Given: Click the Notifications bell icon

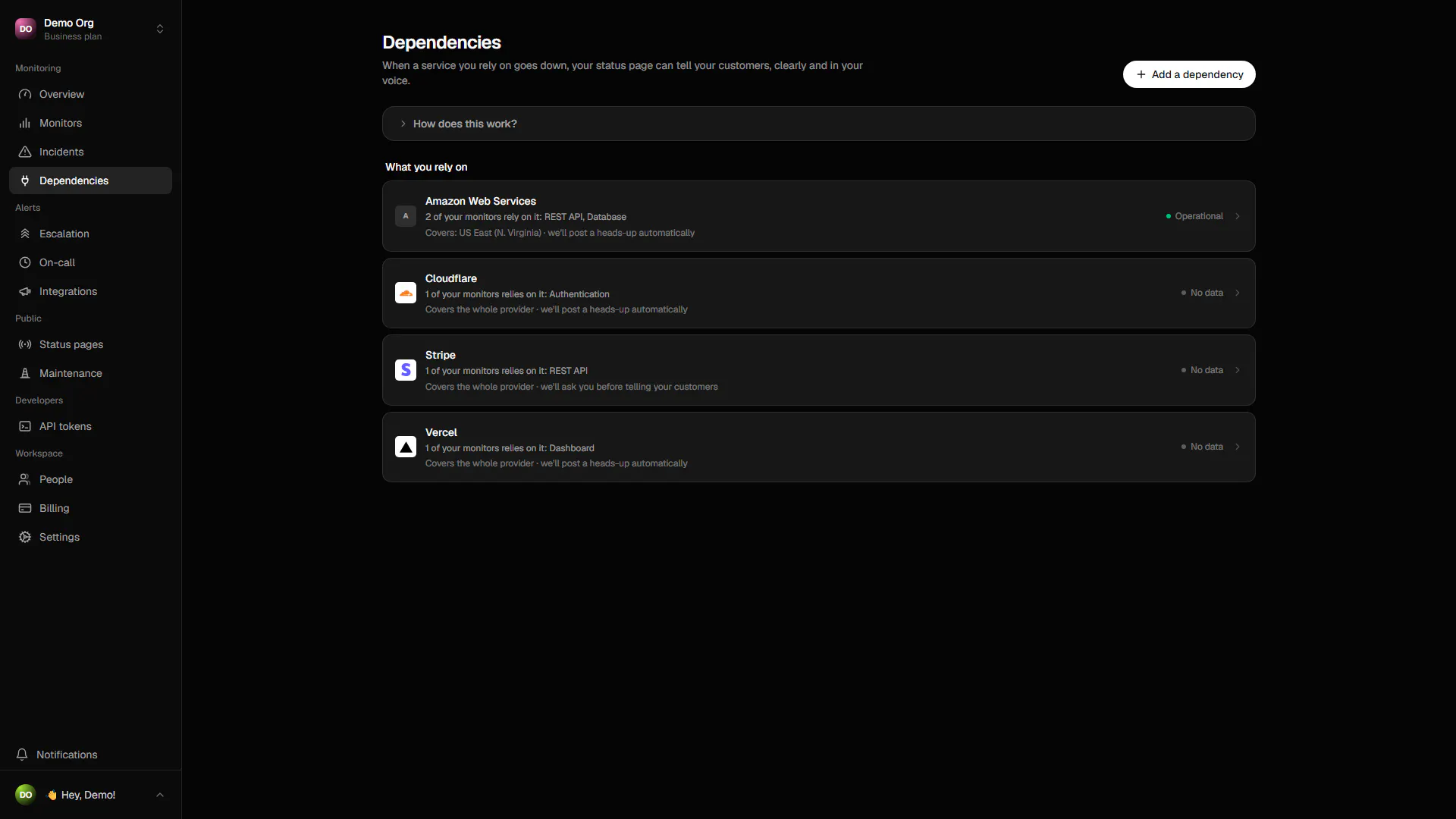Looking at the screenshot, I should click(x=22, y=755).
